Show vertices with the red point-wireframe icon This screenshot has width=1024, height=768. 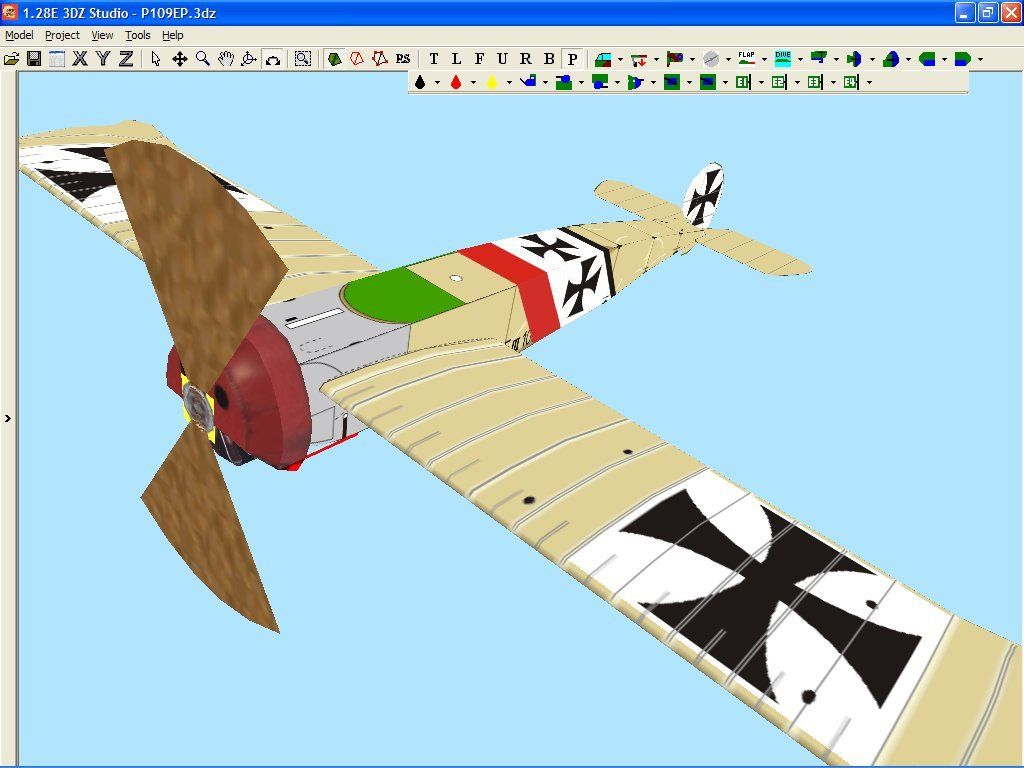pyautogui.click(x=379, y=59)
